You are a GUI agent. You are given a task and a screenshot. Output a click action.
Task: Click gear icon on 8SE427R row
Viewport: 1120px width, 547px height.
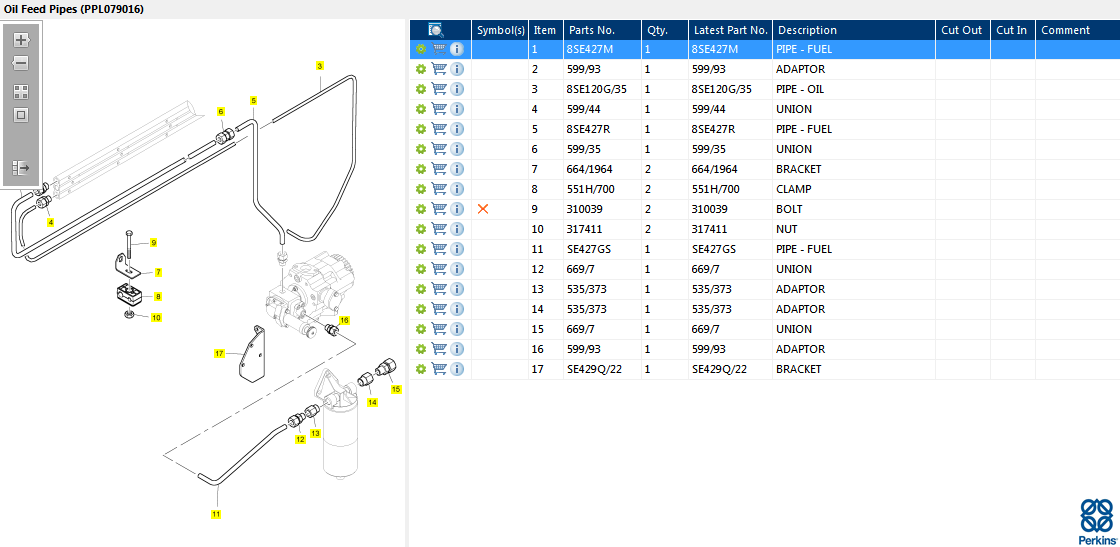pyautogui.click(x=421, y=129)
